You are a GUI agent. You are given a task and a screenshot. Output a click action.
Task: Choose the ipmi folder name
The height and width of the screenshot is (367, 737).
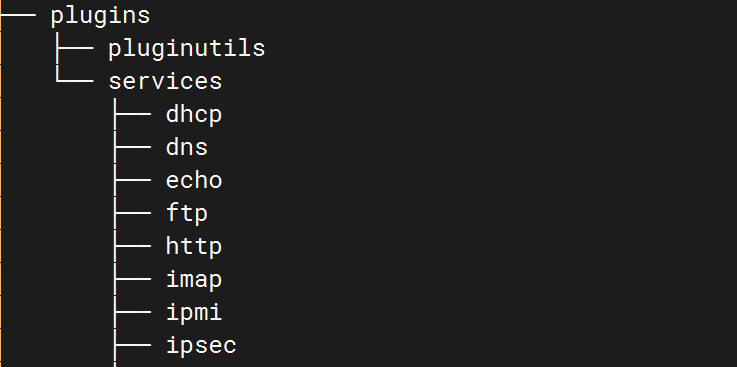pyautogui.click(x=194, y=313)
